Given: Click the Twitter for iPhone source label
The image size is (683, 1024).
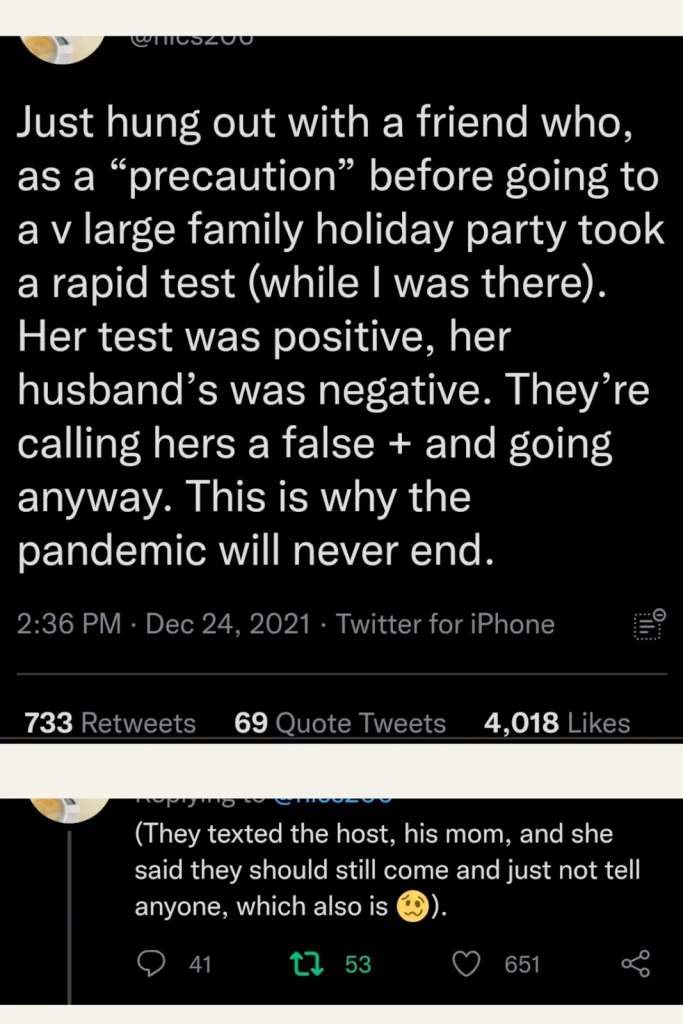Looking at the screenshot, I should coord(444,623).
